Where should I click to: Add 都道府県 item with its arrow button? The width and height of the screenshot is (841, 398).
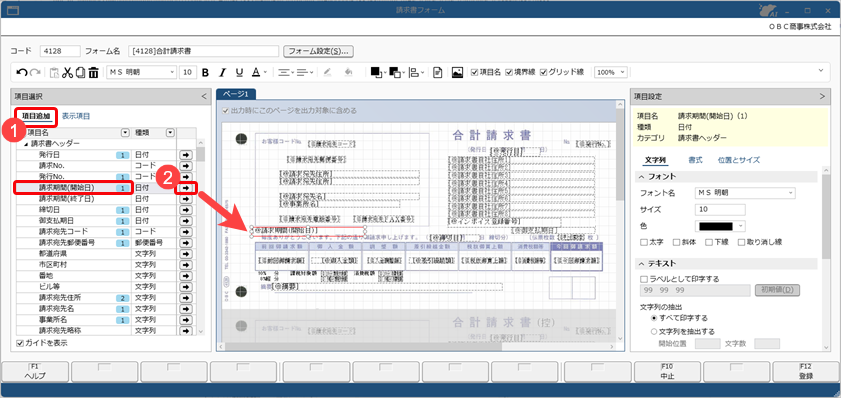click(x=186, y=254)
